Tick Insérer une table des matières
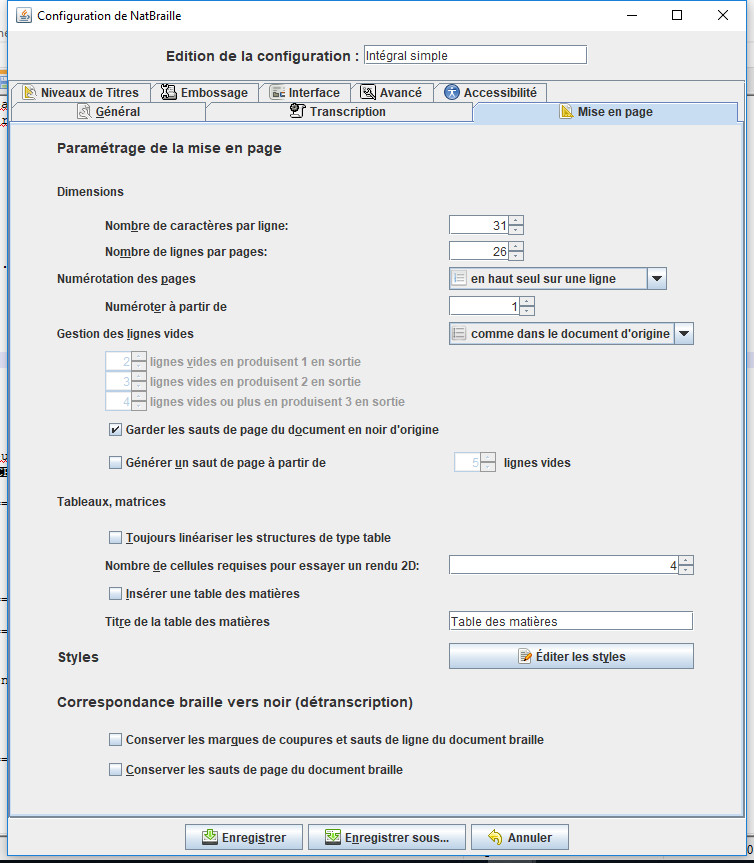Viewport: 754px width, 863px height. click(x=115, y=594)
